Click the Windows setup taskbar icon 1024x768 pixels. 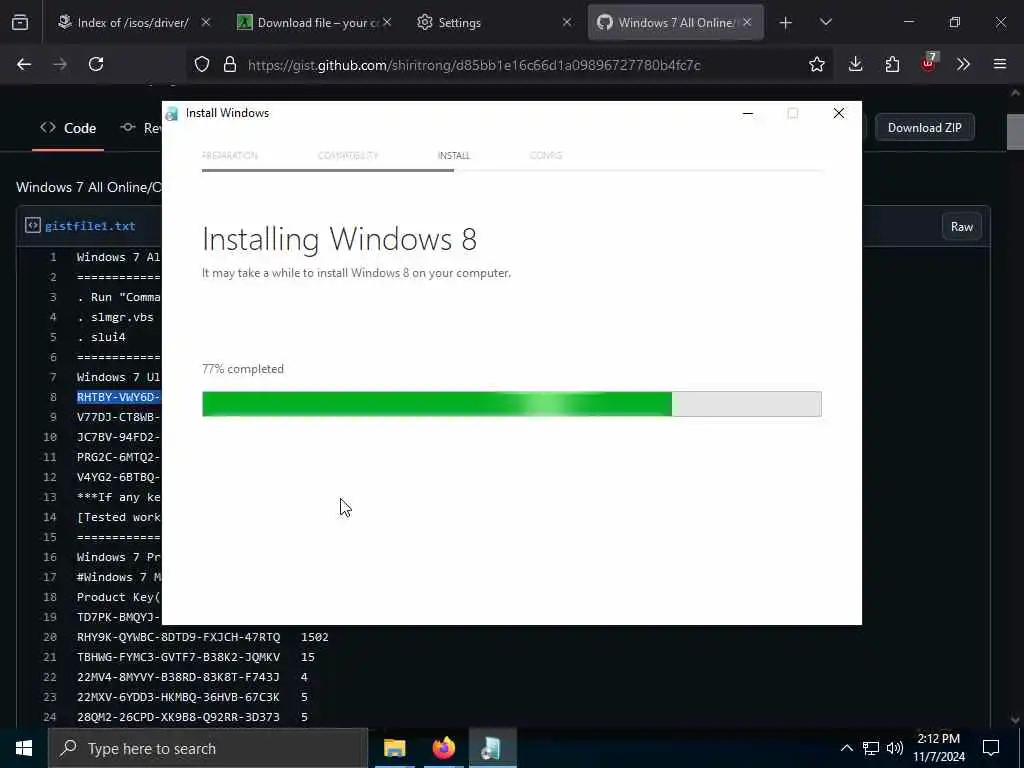coord(491,748)
